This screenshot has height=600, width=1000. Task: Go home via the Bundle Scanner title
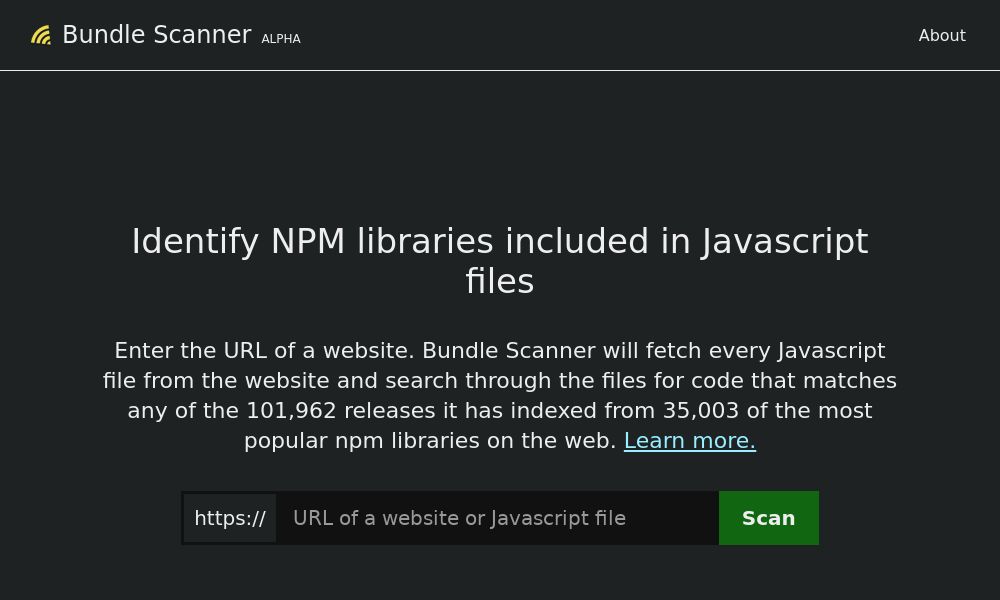pyautogui.click(x=156, y=35)
